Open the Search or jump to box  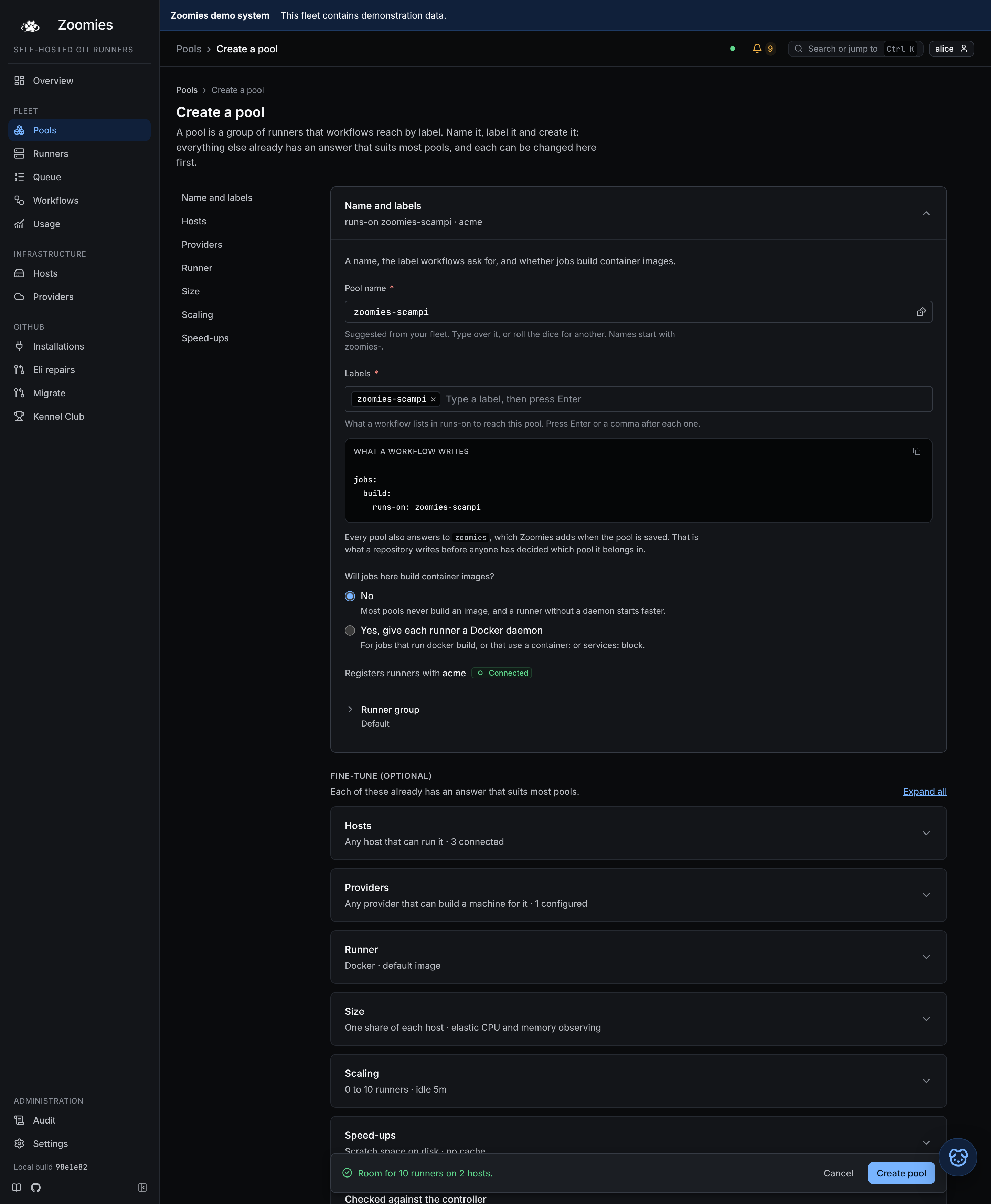point(855,49)
